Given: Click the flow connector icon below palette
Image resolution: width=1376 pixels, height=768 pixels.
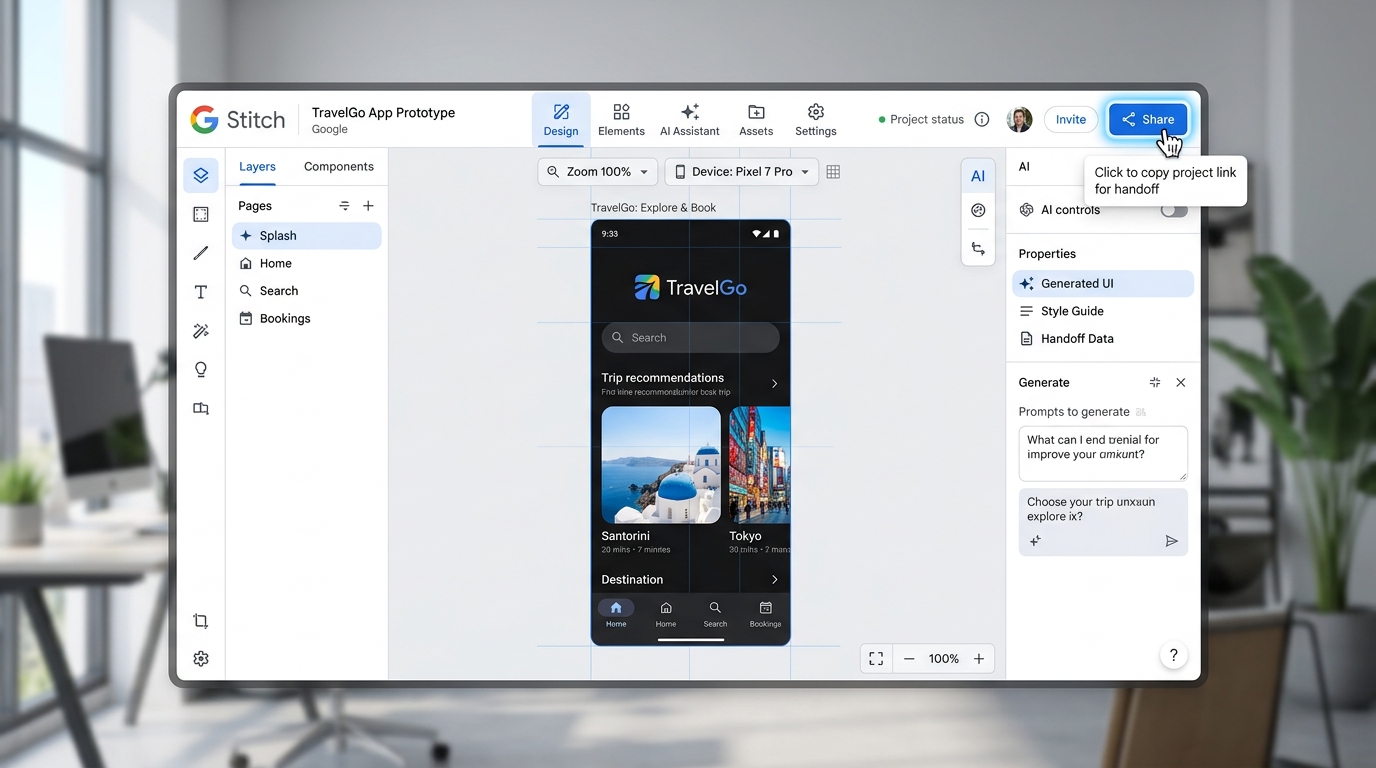Looking at the screenshot, I should pos(978,248).
